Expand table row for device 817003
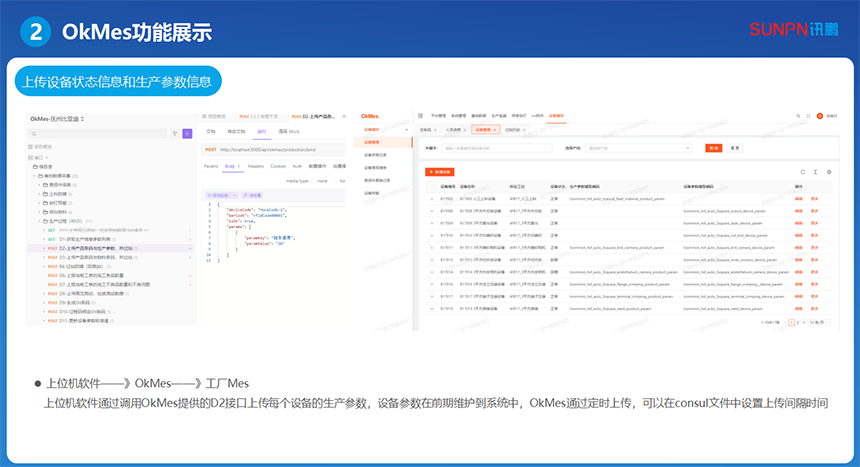Viewport: 860px width, 467px height. (432, 199)
